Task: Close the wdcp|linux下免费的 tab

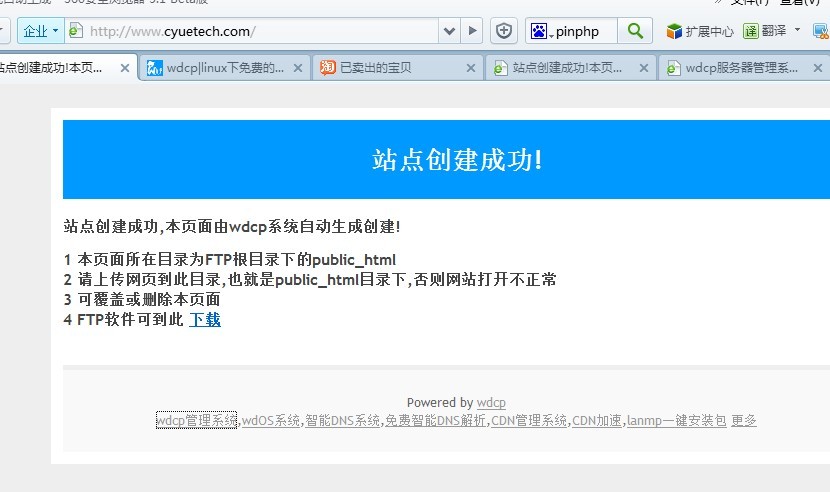Action: [x=298, y=69]
